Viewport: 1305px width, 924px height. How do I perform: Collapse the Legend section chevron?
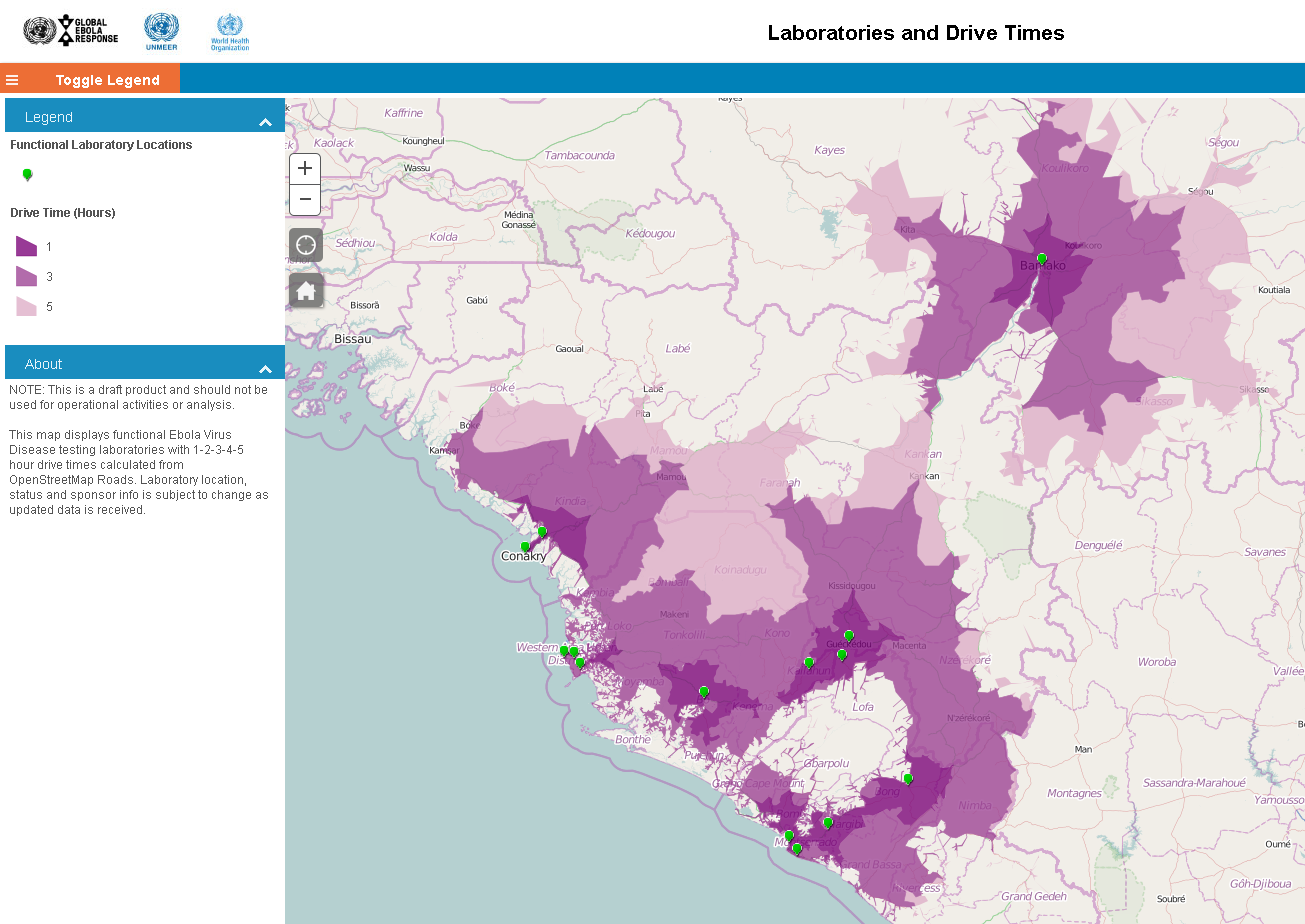click(x=265, y=122)
